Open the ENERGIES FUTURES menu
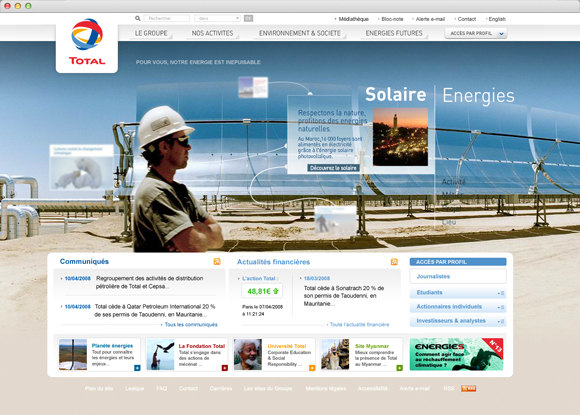The image size is (580, 415). pyautogui.click(x=394, y=33)
